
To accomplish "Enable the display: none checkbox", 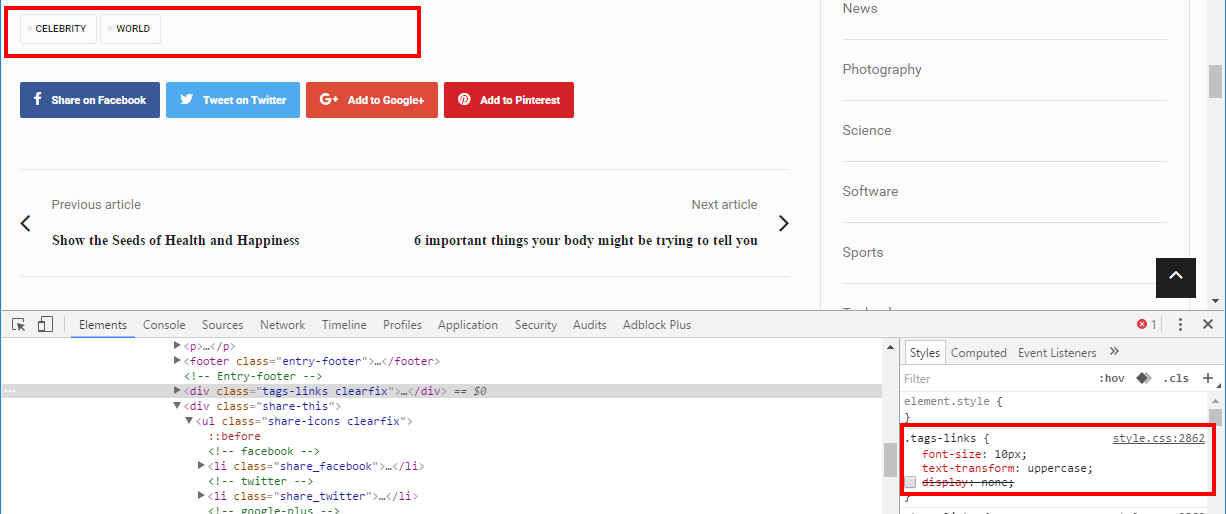I will coord(910,483).
